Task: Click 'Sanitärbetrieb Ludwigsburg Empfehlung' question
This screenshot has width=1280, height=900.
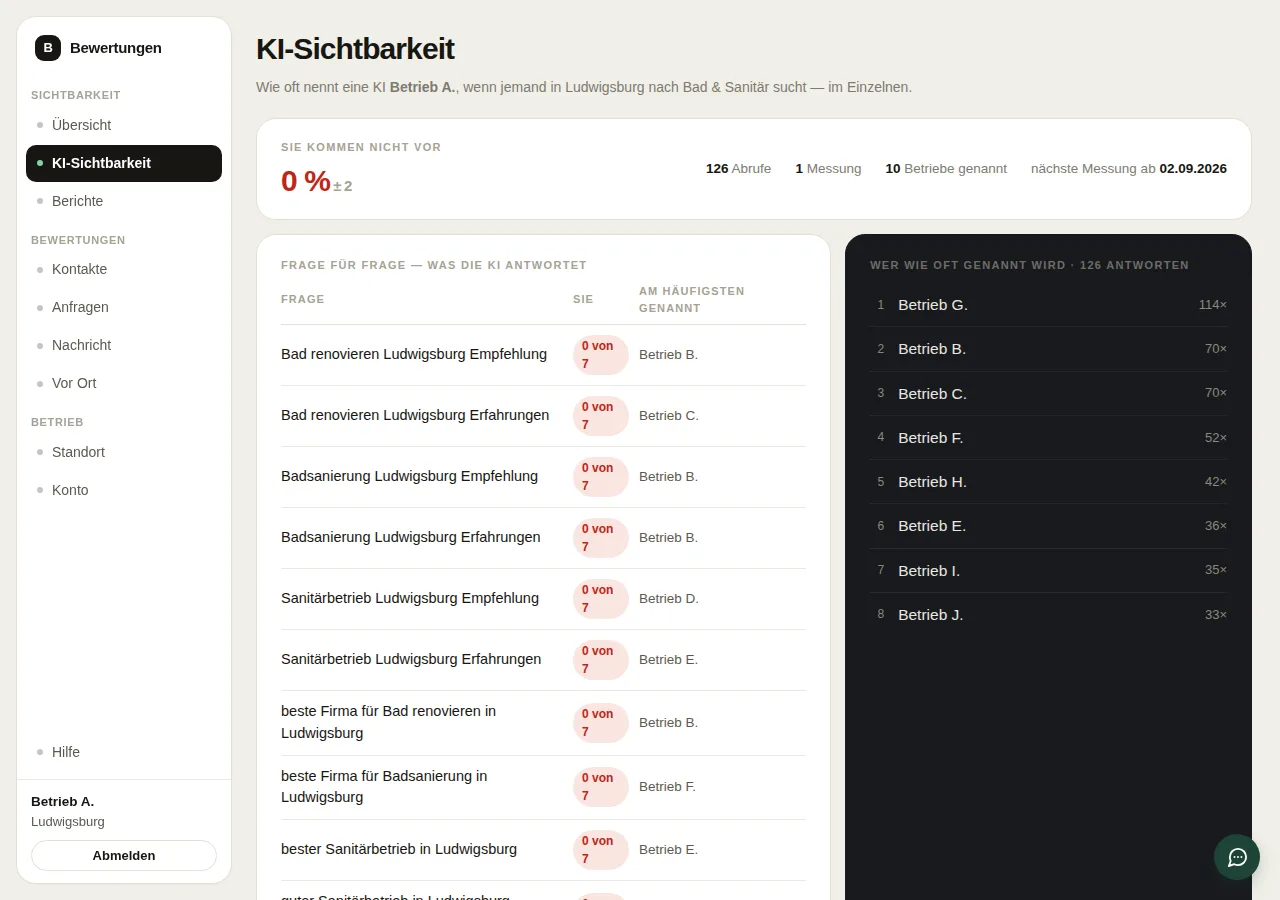Action: tap(543, 599)
